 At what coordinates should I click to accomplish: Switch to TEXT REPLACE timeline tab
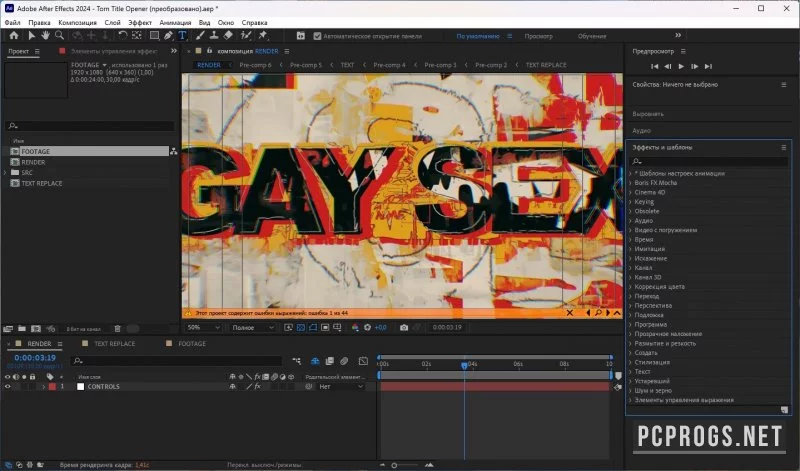[114, 344]
